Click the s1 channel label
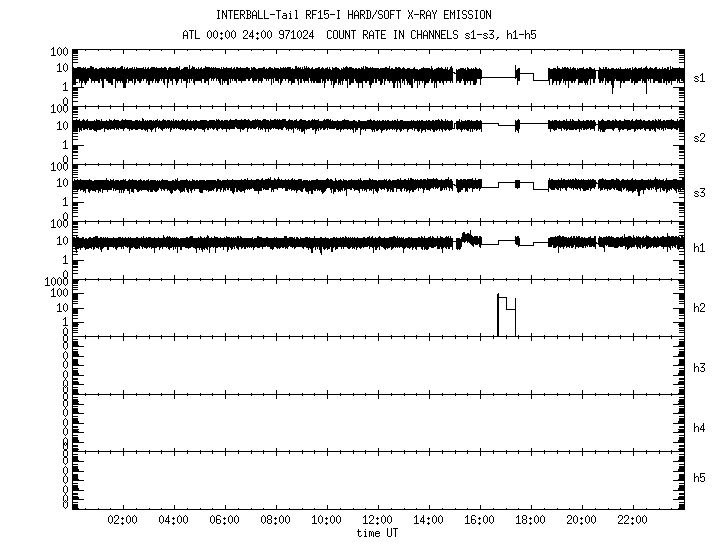720x550 pixels. click(x=700, y=78)
